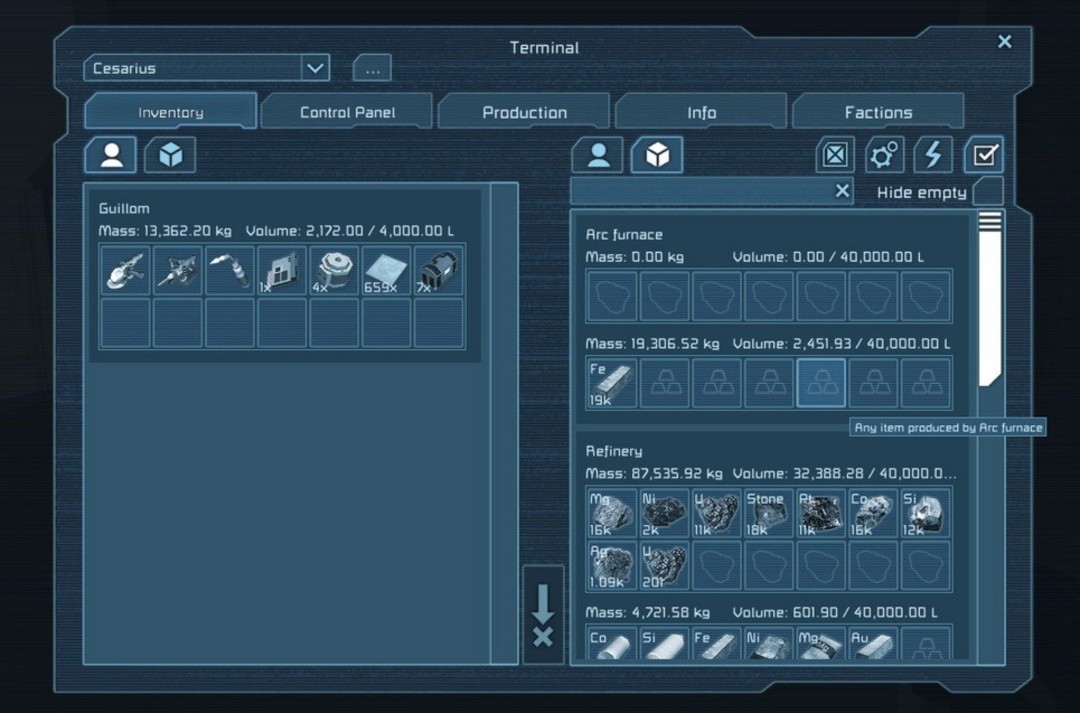Toggle the Hide empty checkbox
The height and width of the screenshot is (713, 1080).
(987, 192)
